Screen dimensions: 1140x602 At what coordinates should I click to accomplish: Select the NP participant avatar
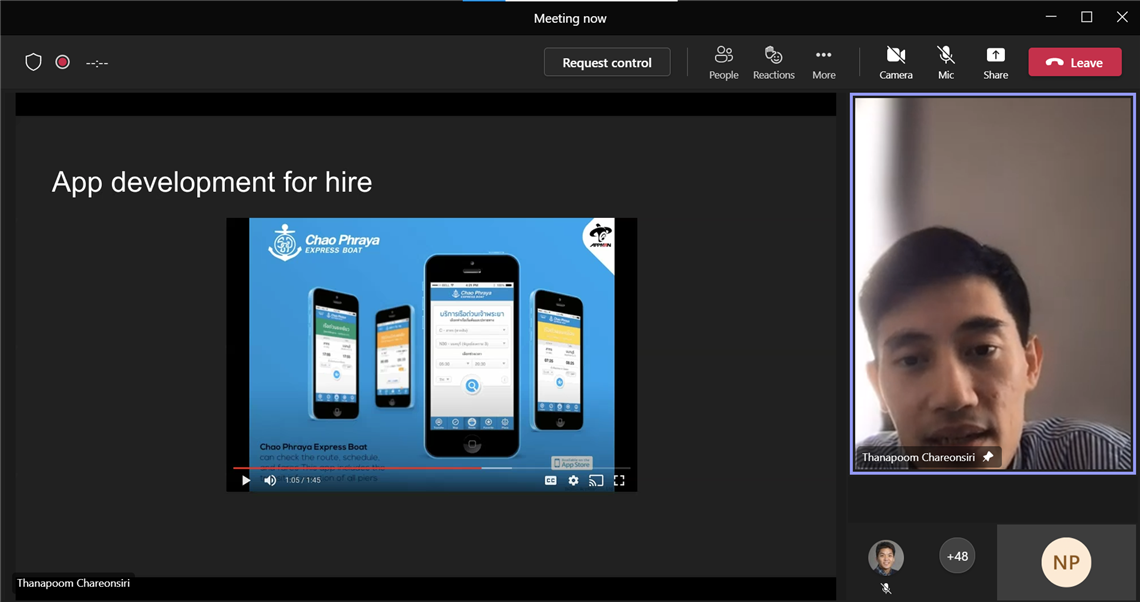[x=1066, y=562]
